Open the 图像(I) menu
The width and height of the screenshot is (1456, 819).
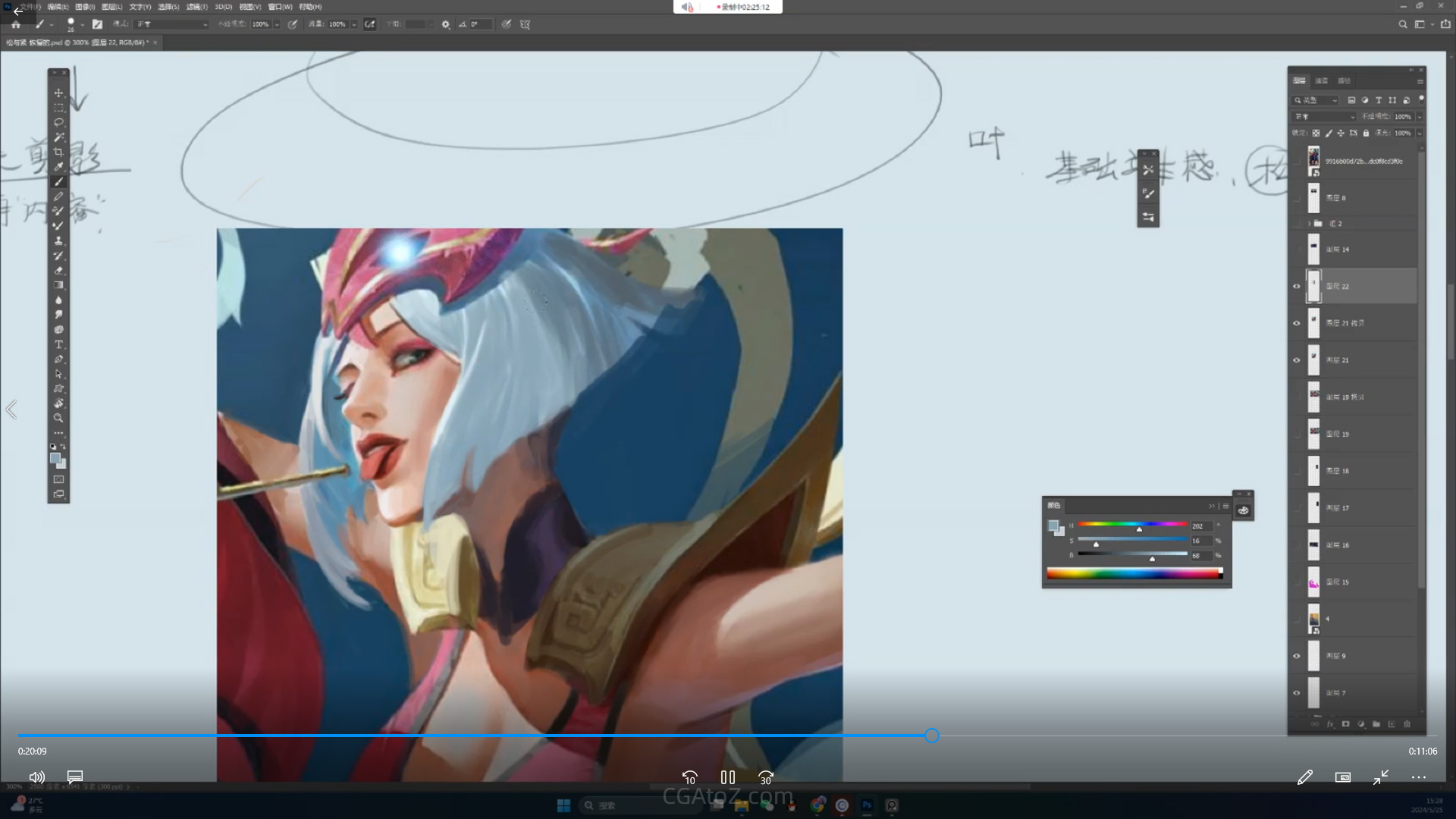point(85,7)
